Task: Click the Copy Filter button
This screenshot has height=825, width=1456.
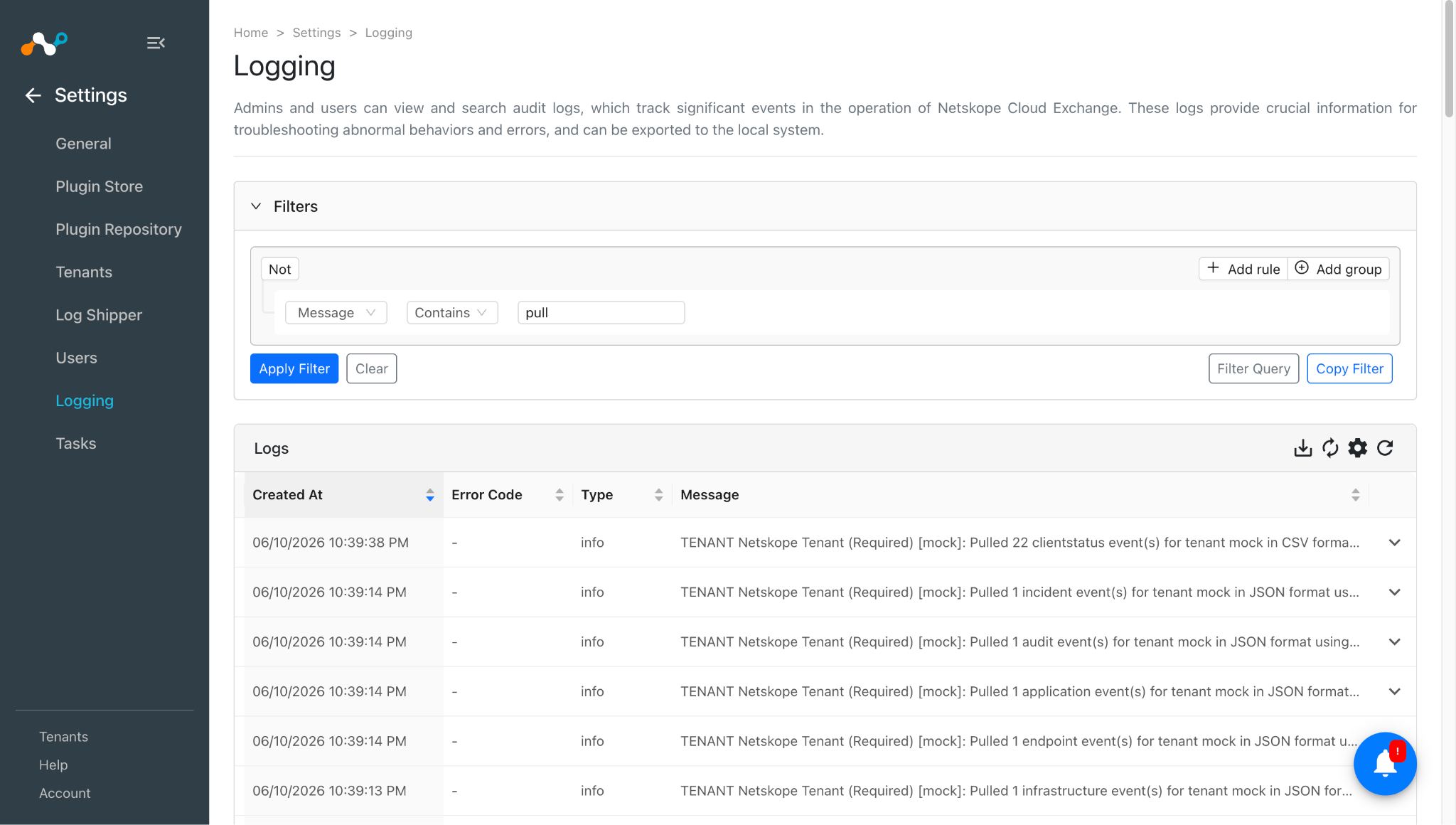Action: [x=1349, y=368]
